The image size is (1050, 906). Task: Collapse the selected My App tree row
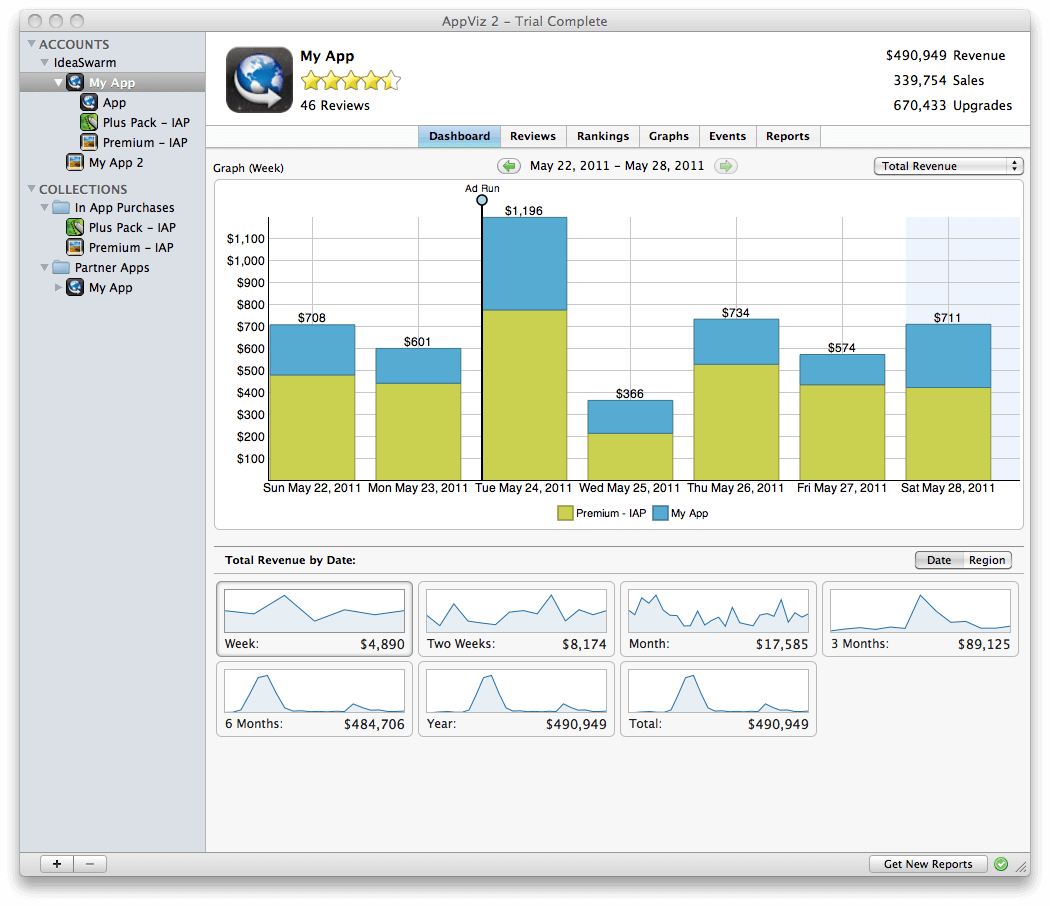[58, 82]
